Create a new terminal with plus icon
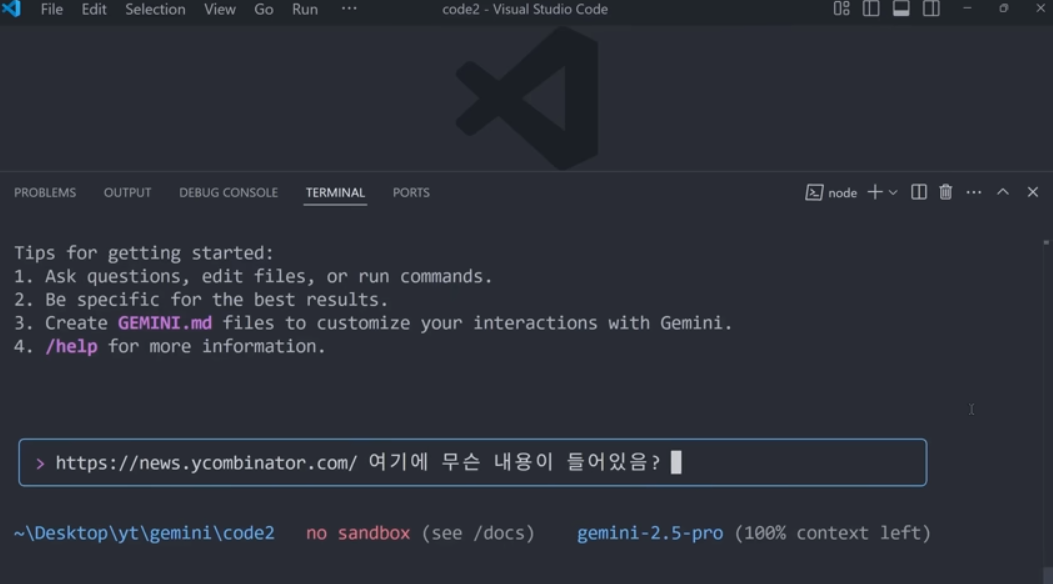This screenshot has height=584, width=1053. 874,192
